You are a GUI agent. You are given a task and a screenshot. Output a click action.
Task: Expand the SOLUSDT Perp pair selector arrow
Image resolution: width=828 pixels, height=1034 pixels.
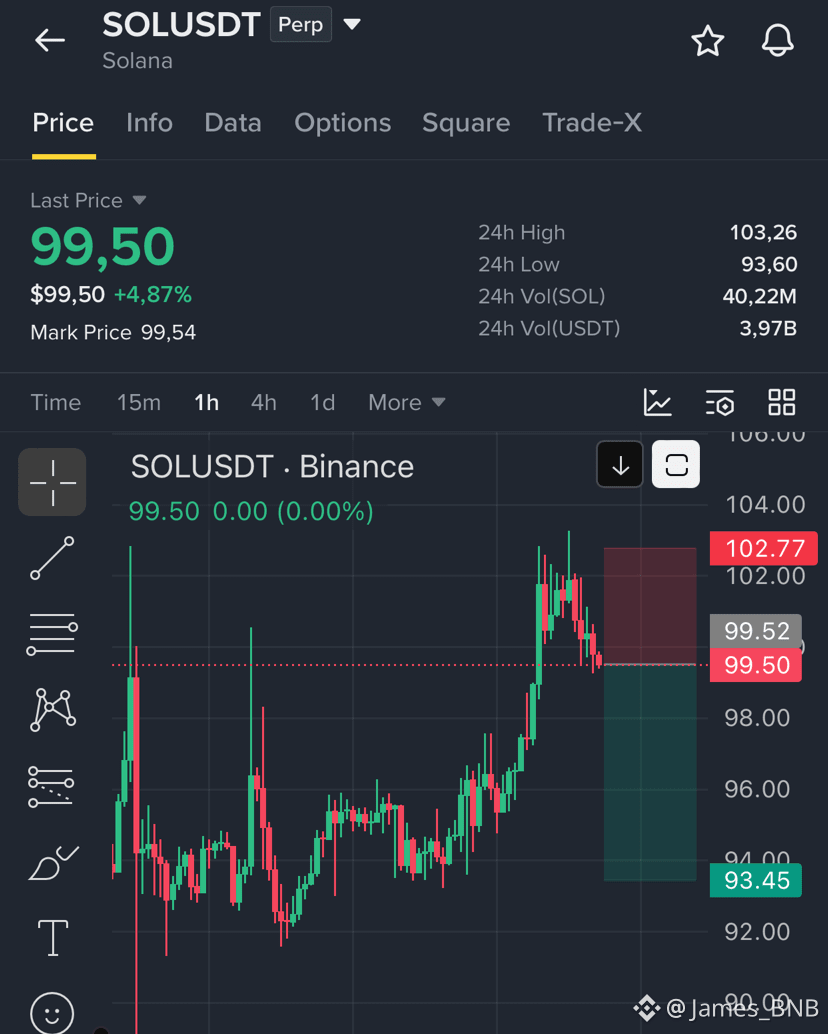click(x=352, y=24)
